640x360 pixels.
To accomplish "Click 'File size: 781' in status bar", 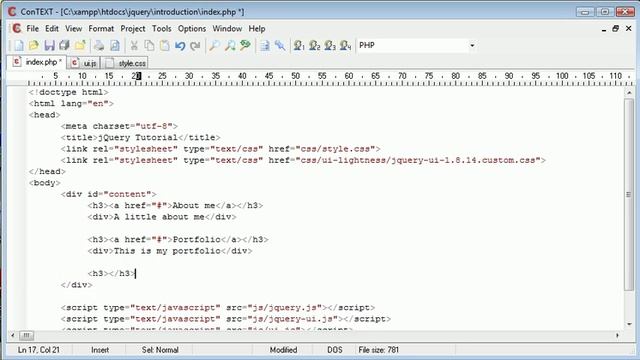I will (x=378, y=350).
